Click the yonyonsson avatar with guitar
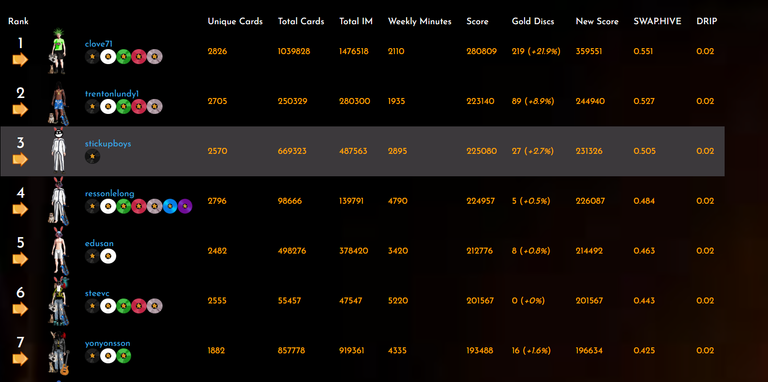The image size is (768, 382). point(58,353)
